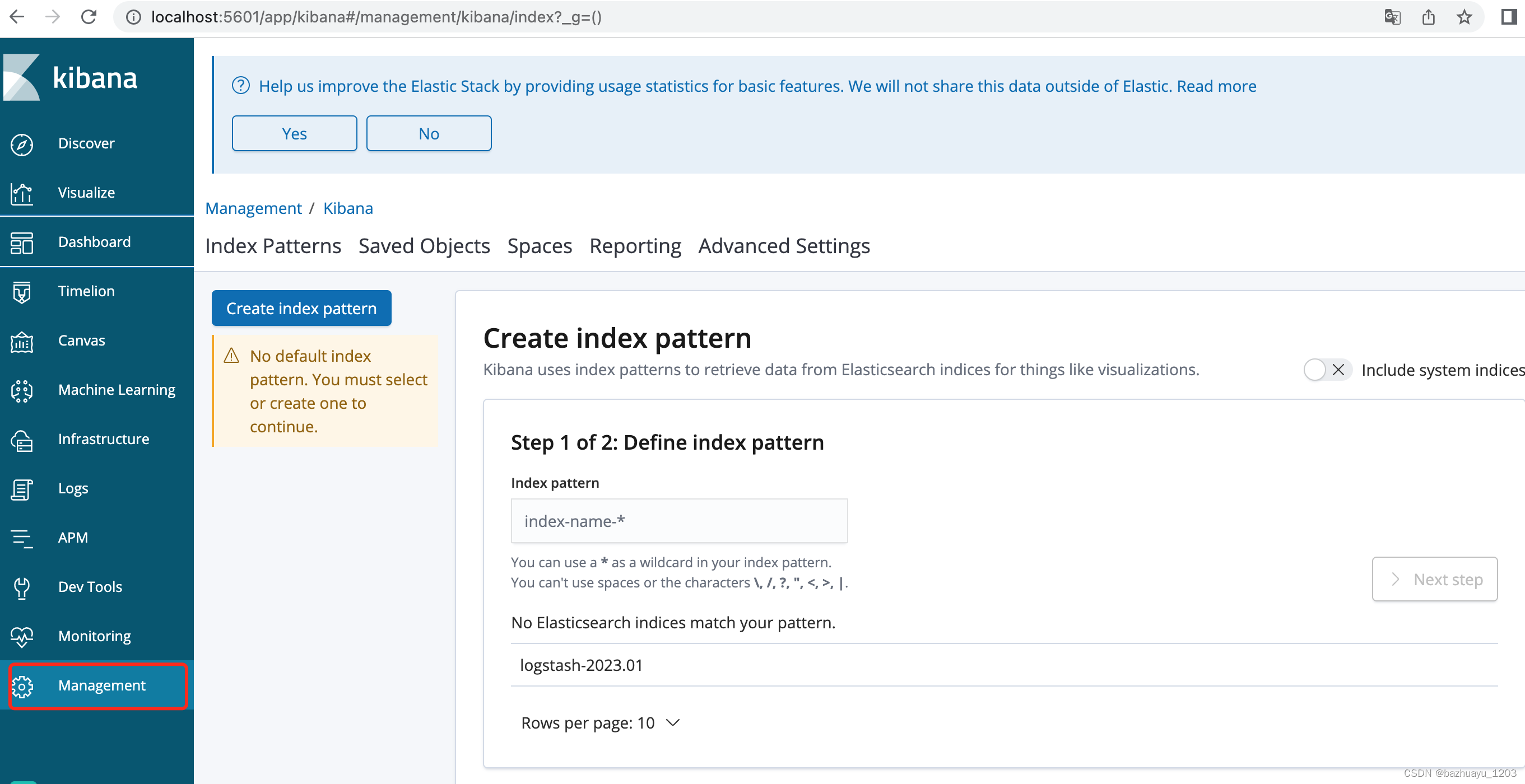Select Visualize label in sidebar
This screenshot has width=1525, height=784.
[x=86, y=192]
